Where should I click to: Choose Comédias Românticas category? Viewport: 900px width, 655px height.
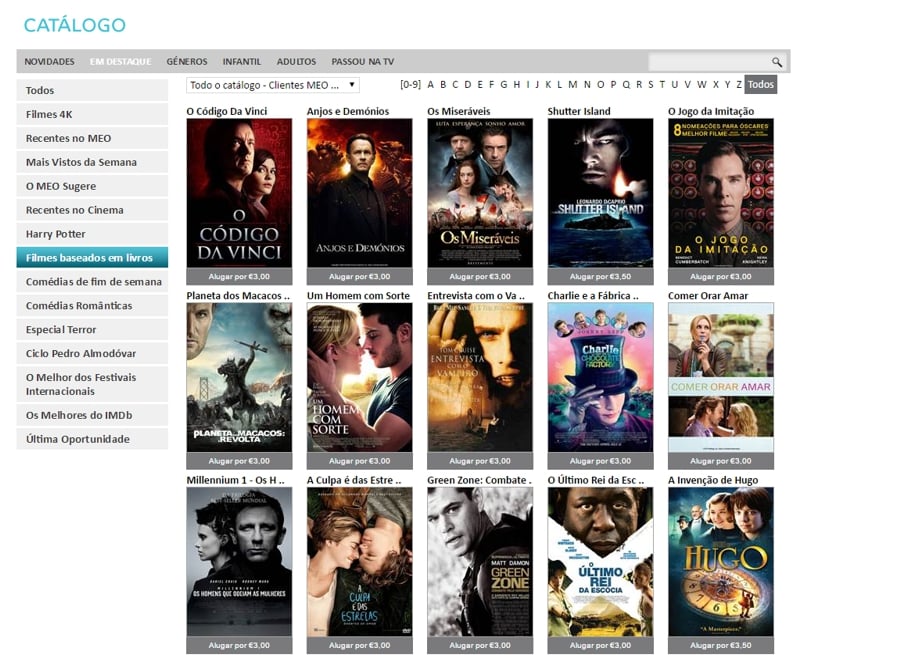click(92, 305)
